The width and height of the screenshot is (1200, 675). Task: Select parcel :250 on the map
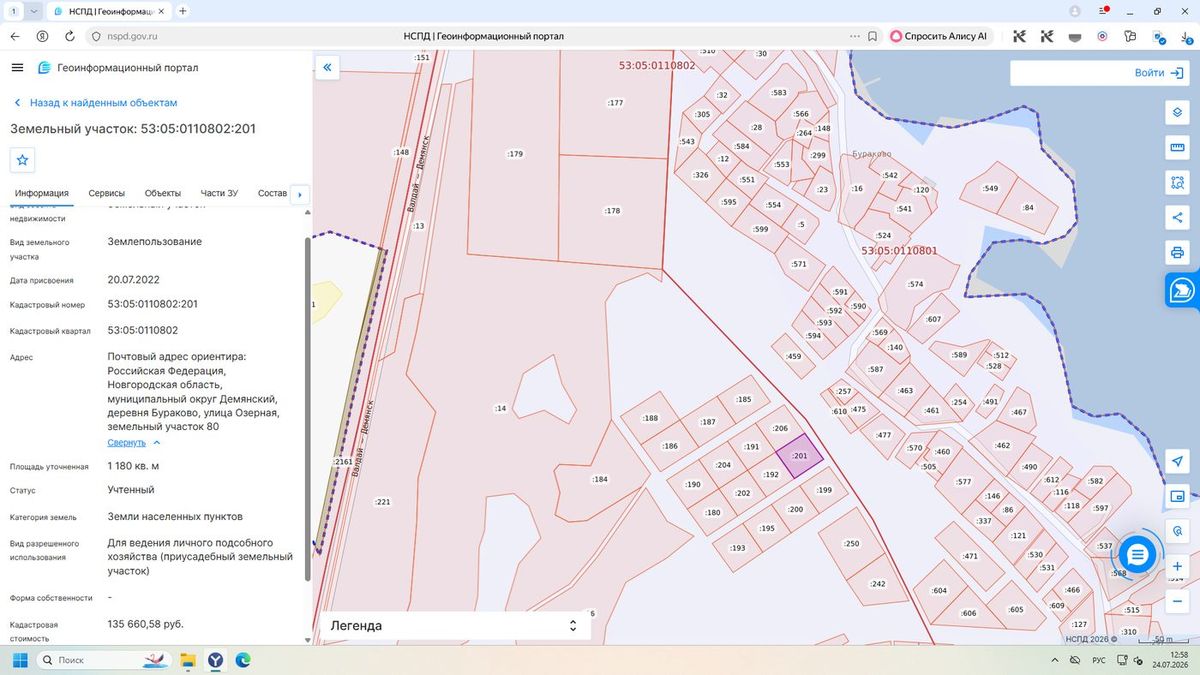851,543
